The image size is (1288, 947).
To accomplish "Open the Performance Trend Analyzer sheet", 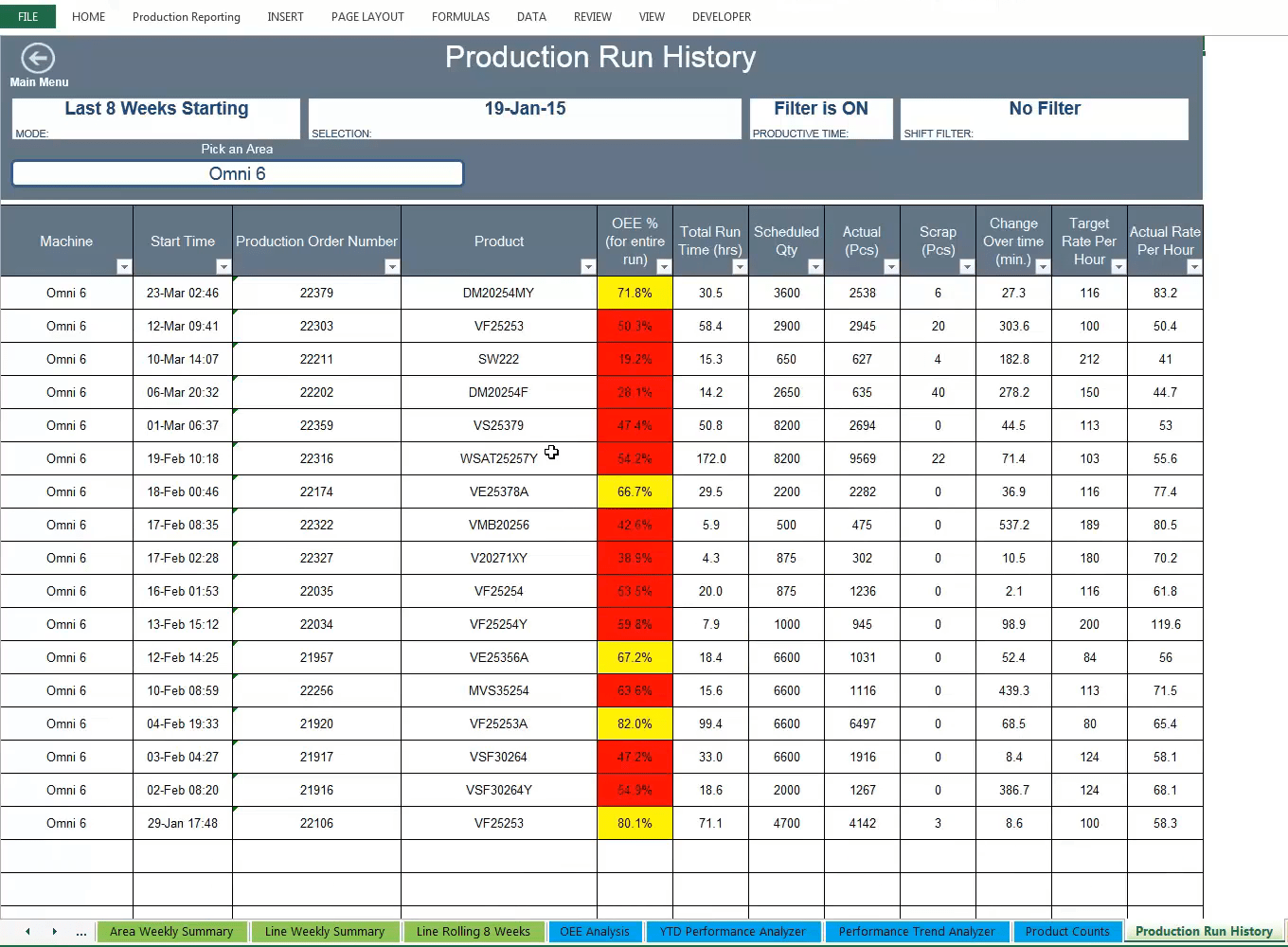I will click(x=916, y=932).
